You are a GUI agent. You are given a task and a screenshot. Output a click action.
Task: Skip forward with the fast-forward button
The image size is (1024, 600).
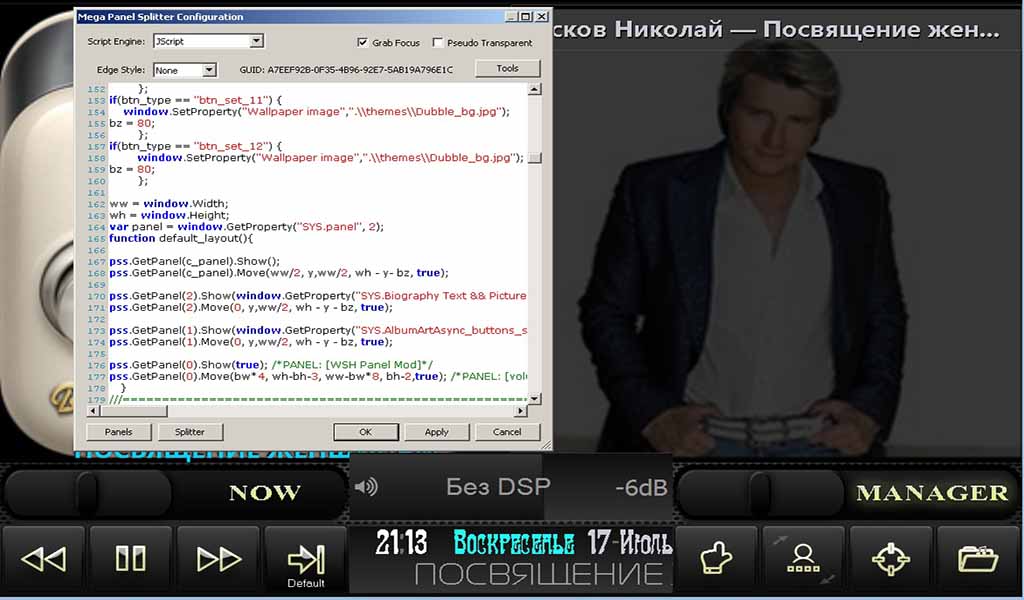pos(218,558)
